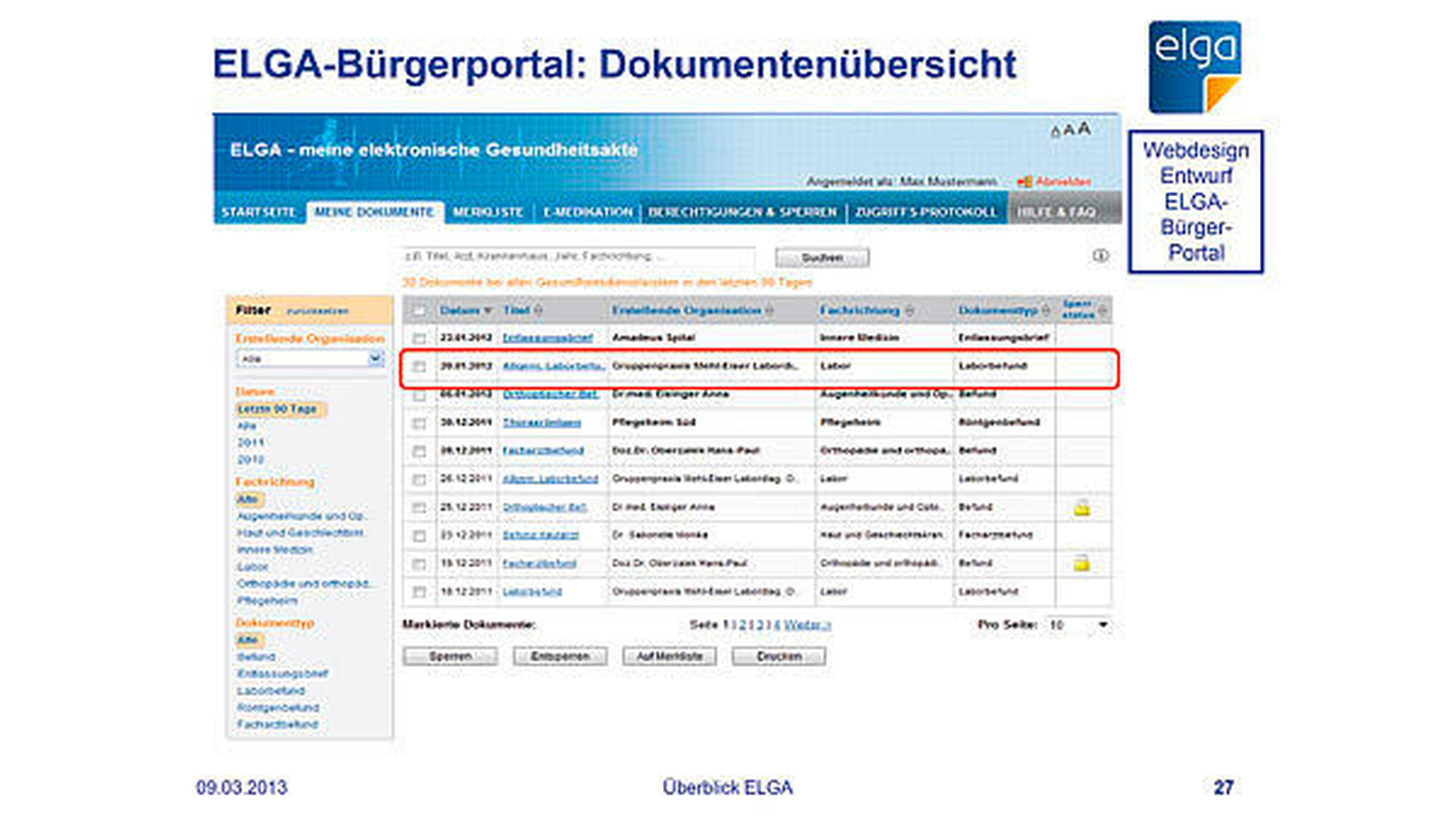Click the sort icon beside the Sperrstatus header

[x=1103, y=310]
